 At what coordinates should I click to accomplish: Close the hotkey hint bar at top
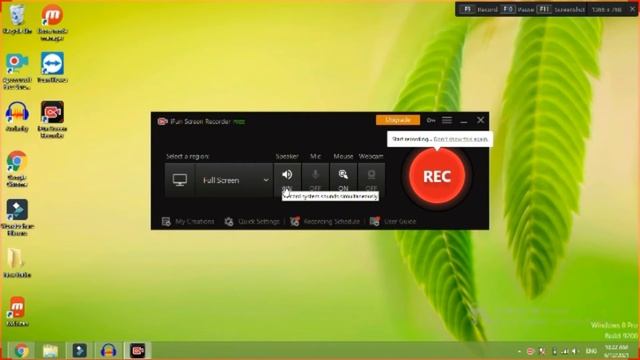(632, 9)
